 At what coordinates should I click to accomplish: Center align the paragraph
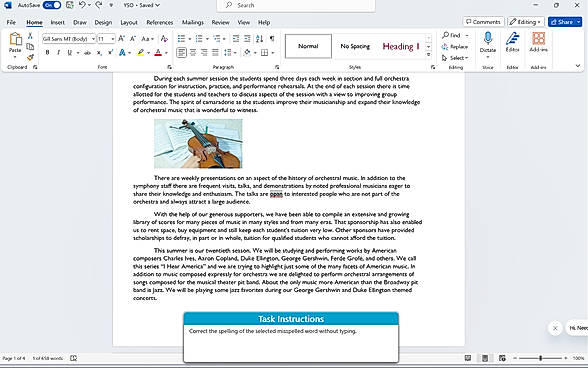(193, 53)
